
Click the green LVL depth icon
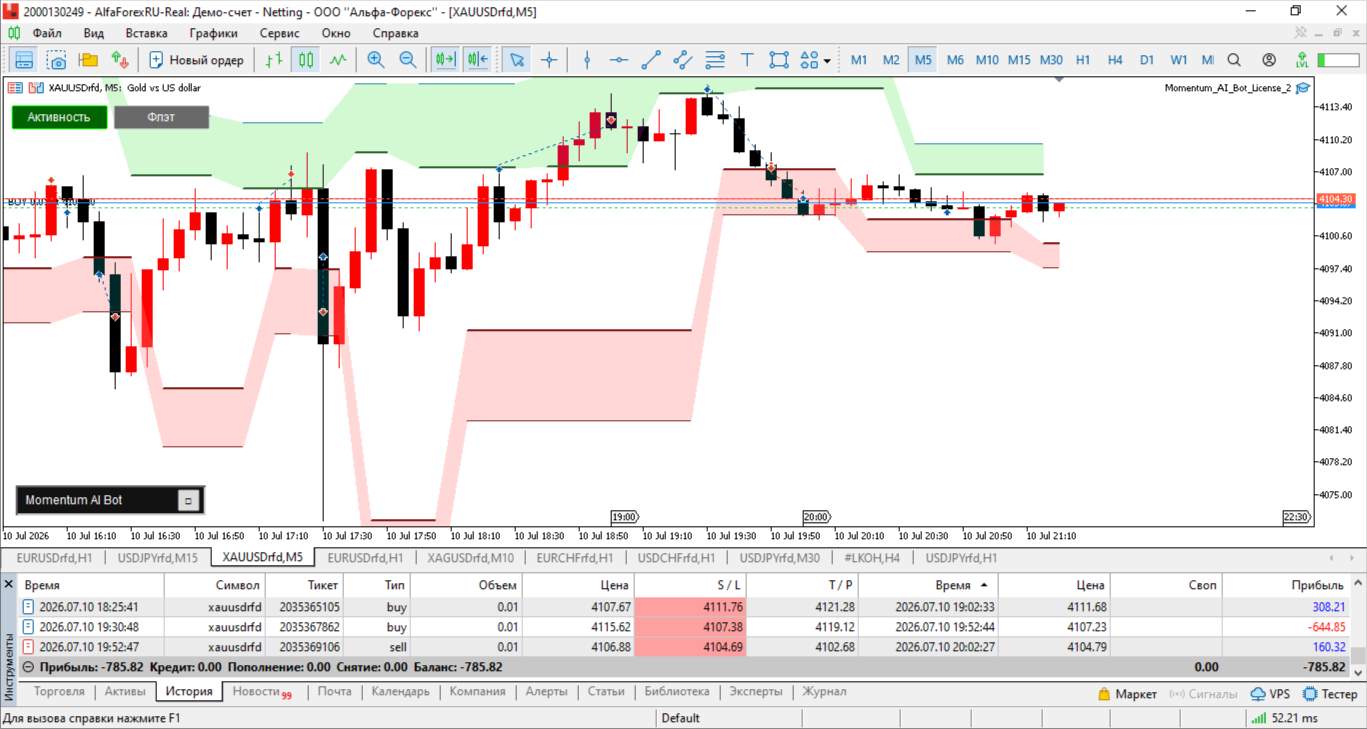(1302, 60)
